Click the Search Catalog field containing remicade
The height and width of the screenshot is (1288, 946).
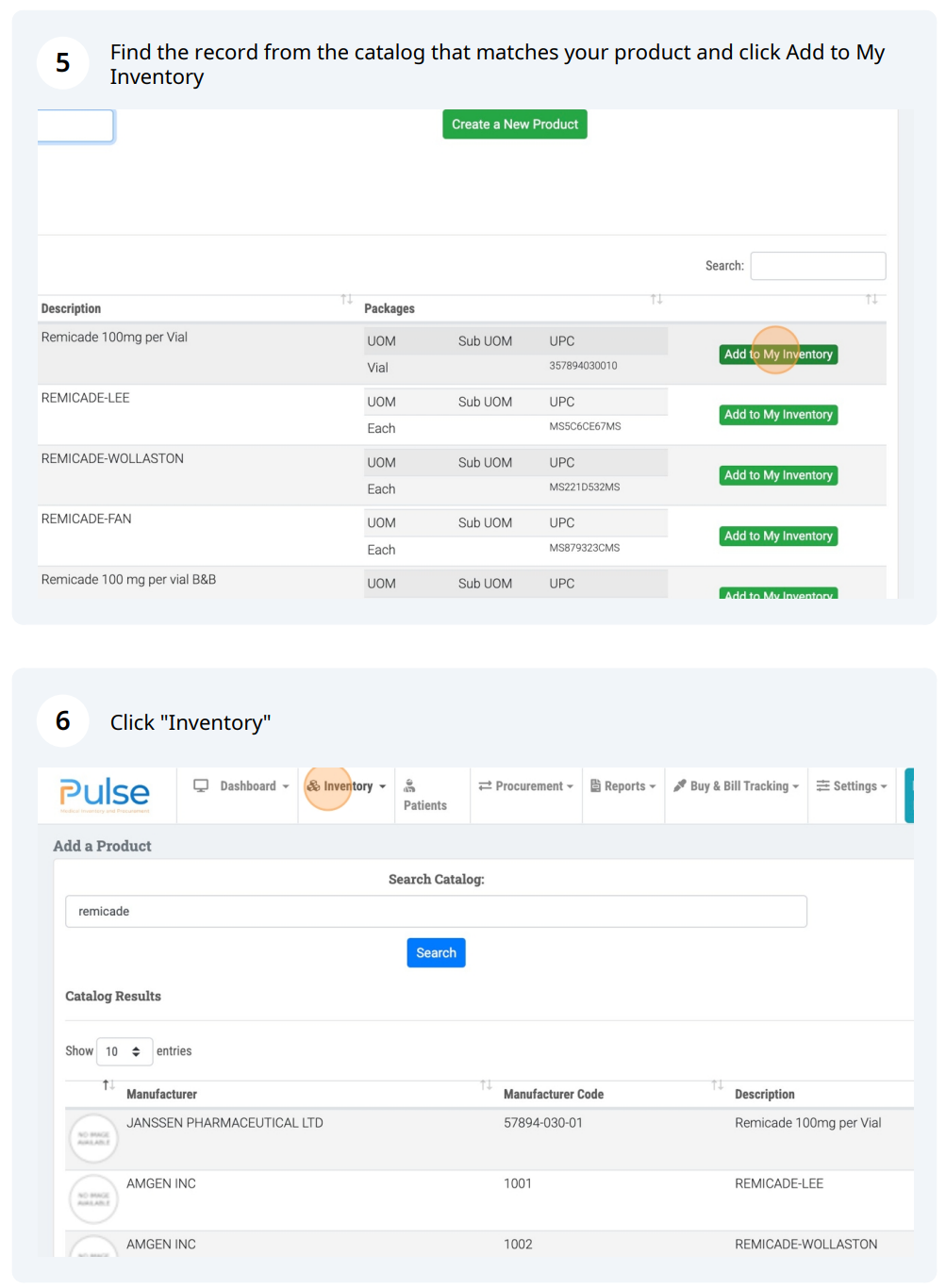436,912
